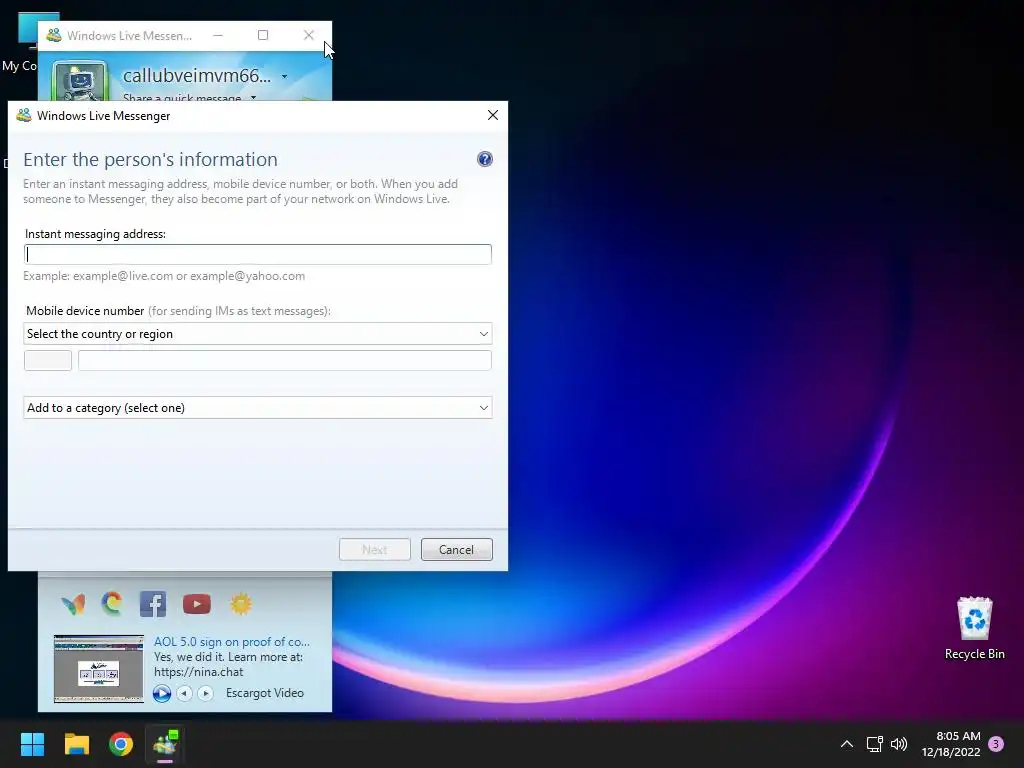
Task: Click the callubveimvm66 display name
Action: click(x=197, y=76)
